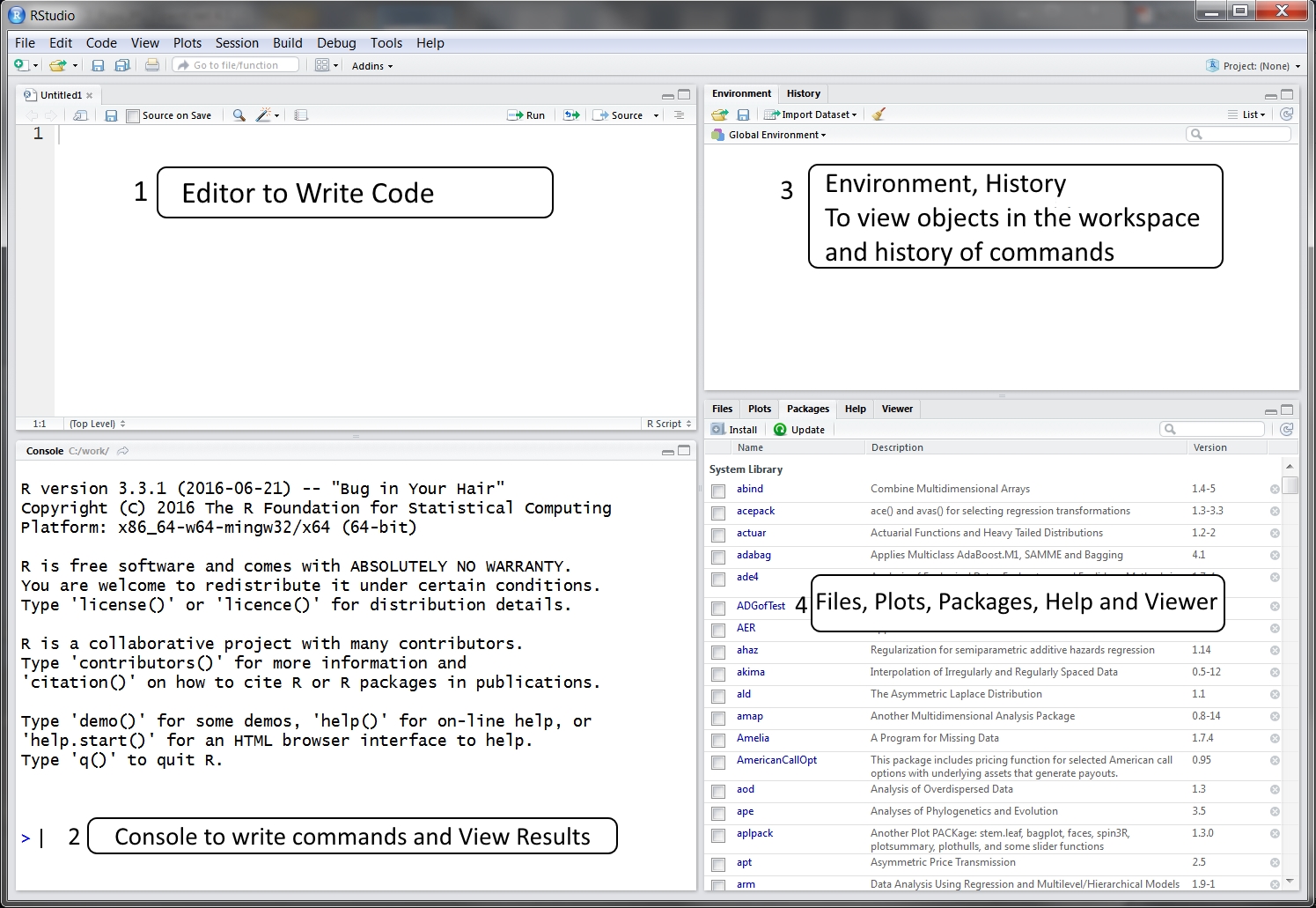
Task: Maximize the Console pane
Action: (684, 451)
